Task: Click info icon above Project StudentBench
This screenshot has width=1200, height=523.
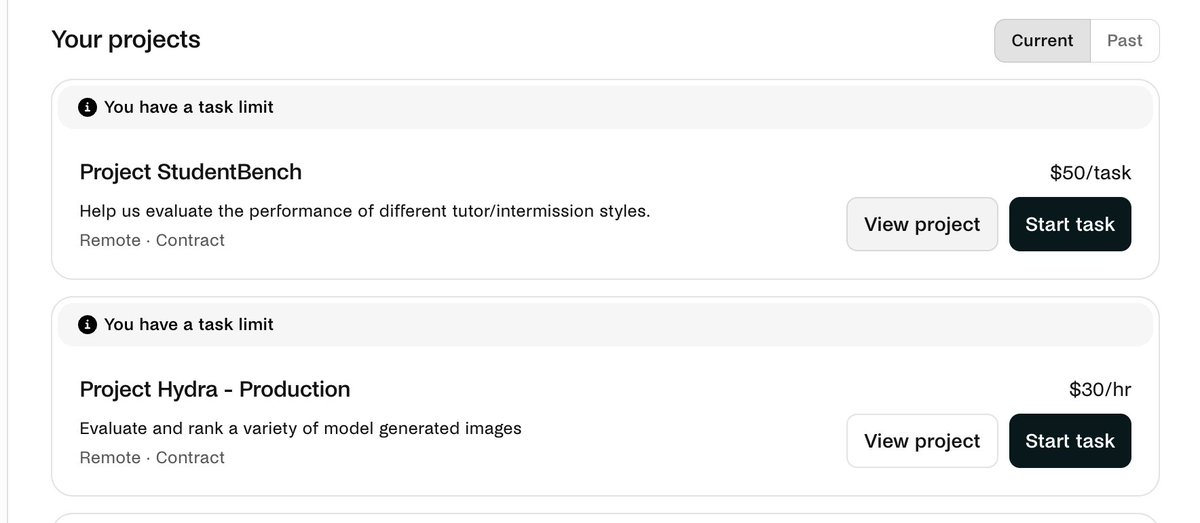Action: [88, 107]
